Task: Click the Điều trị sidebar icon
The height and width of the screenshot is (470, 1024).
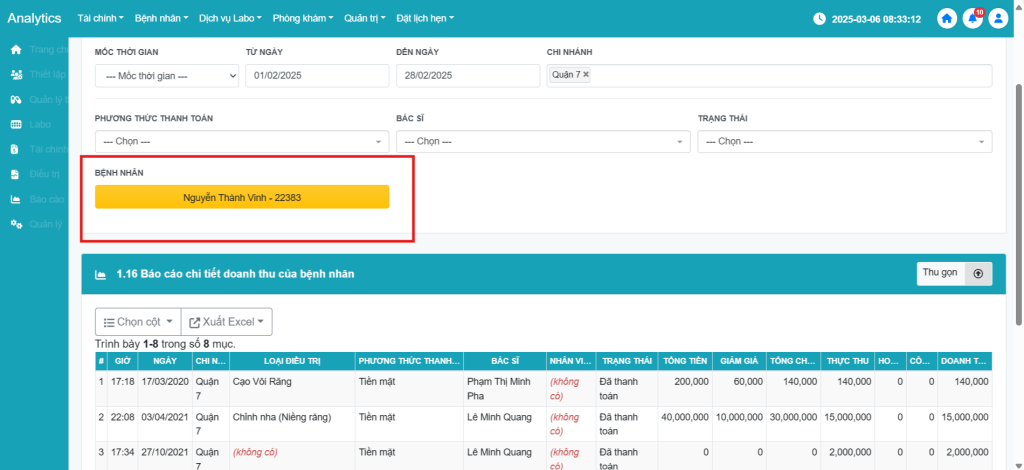Action: (x=16, y=174)
